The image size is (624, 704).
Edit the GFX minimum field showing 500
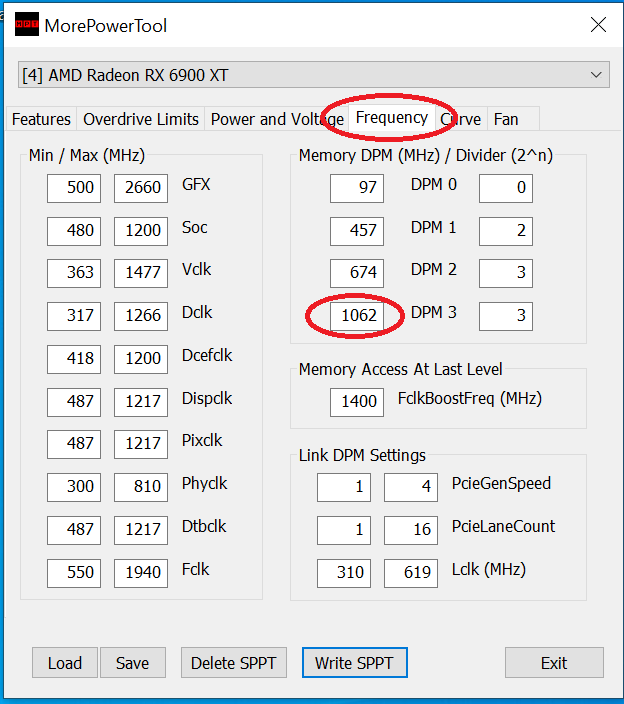point(74,188)
